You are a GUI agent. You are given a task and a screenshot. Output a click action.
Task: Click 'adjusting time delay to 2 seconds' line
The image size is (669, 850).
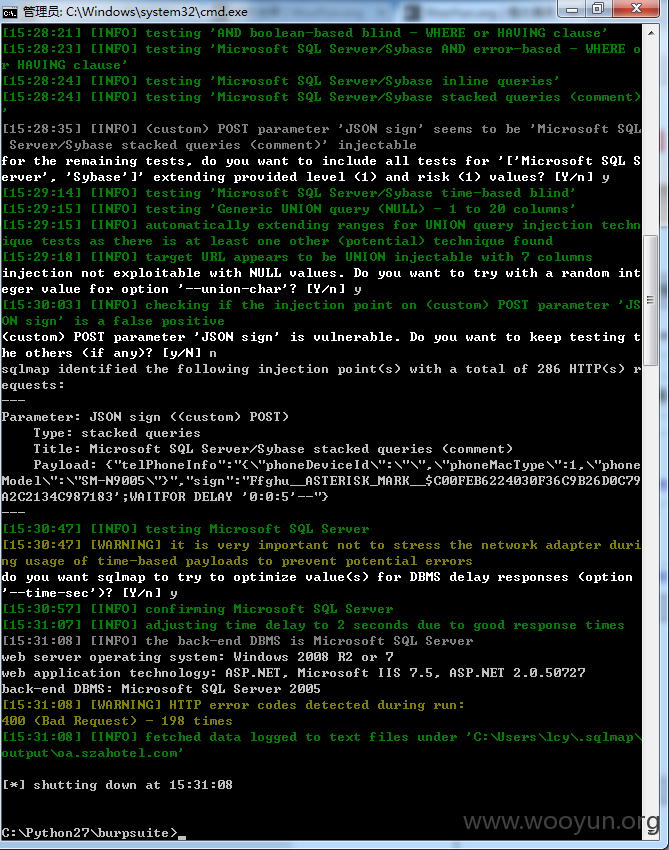pos(313,624)
